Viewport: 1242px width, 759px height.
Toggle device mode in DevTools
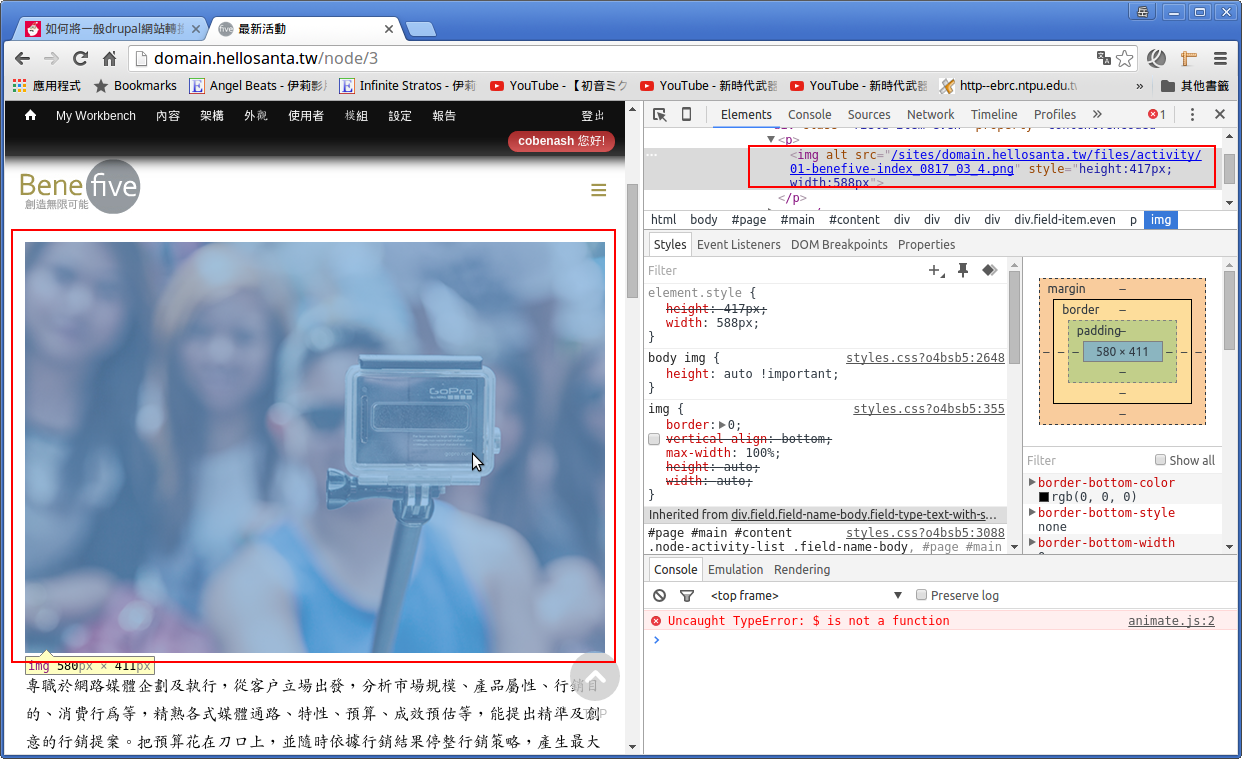click(687, 115)
